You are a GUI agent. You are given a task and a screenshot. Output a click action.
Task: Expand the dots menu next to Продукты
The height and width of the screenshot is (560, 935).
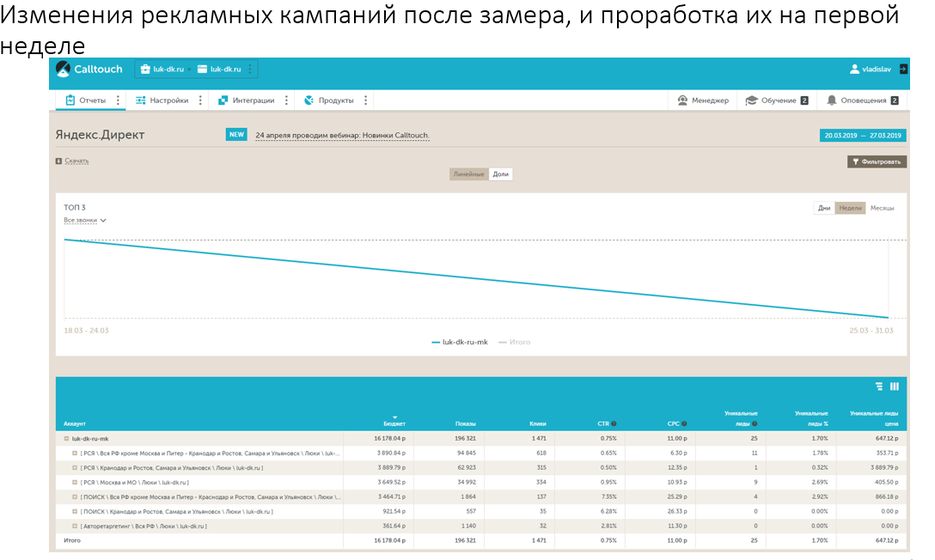[x=366, y=100]
